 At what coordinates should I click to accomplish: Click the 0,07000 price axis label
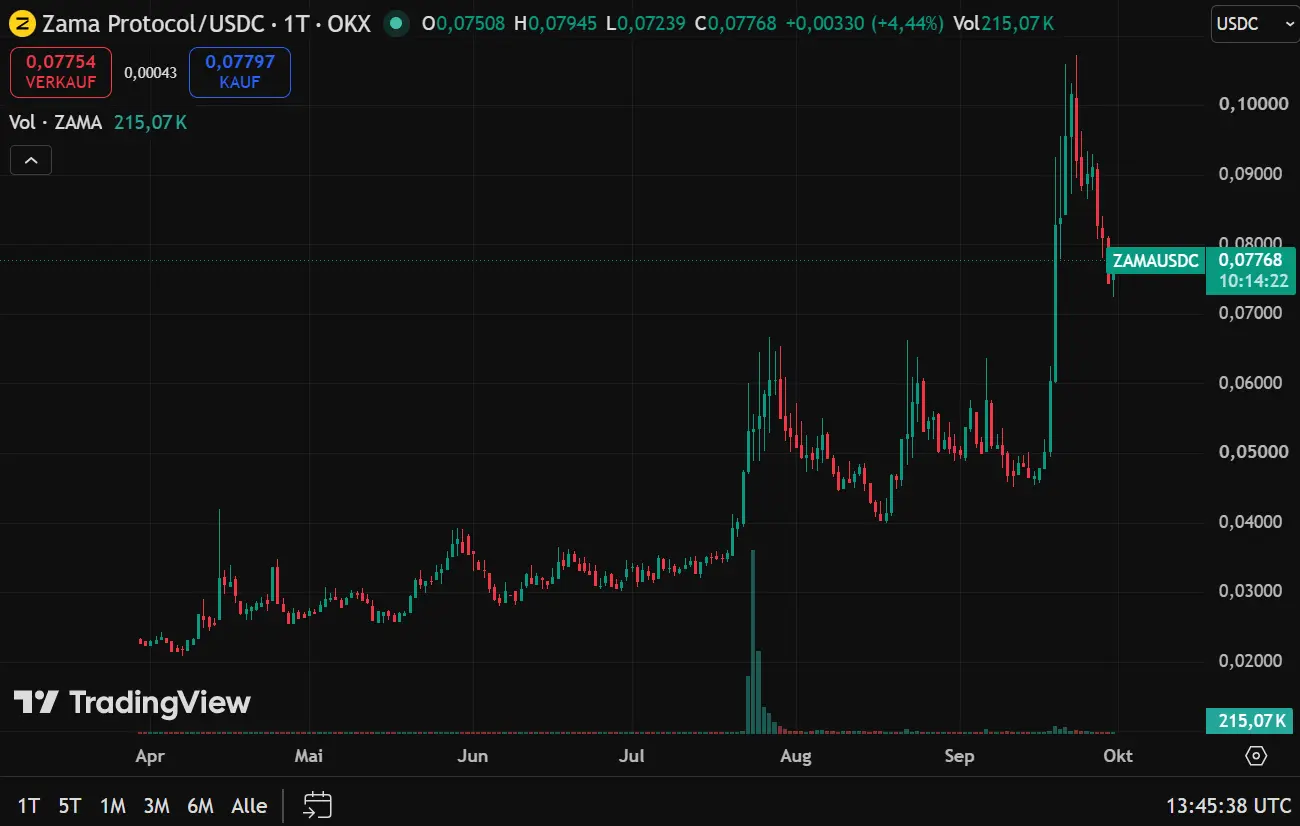tap(1251, 313)
